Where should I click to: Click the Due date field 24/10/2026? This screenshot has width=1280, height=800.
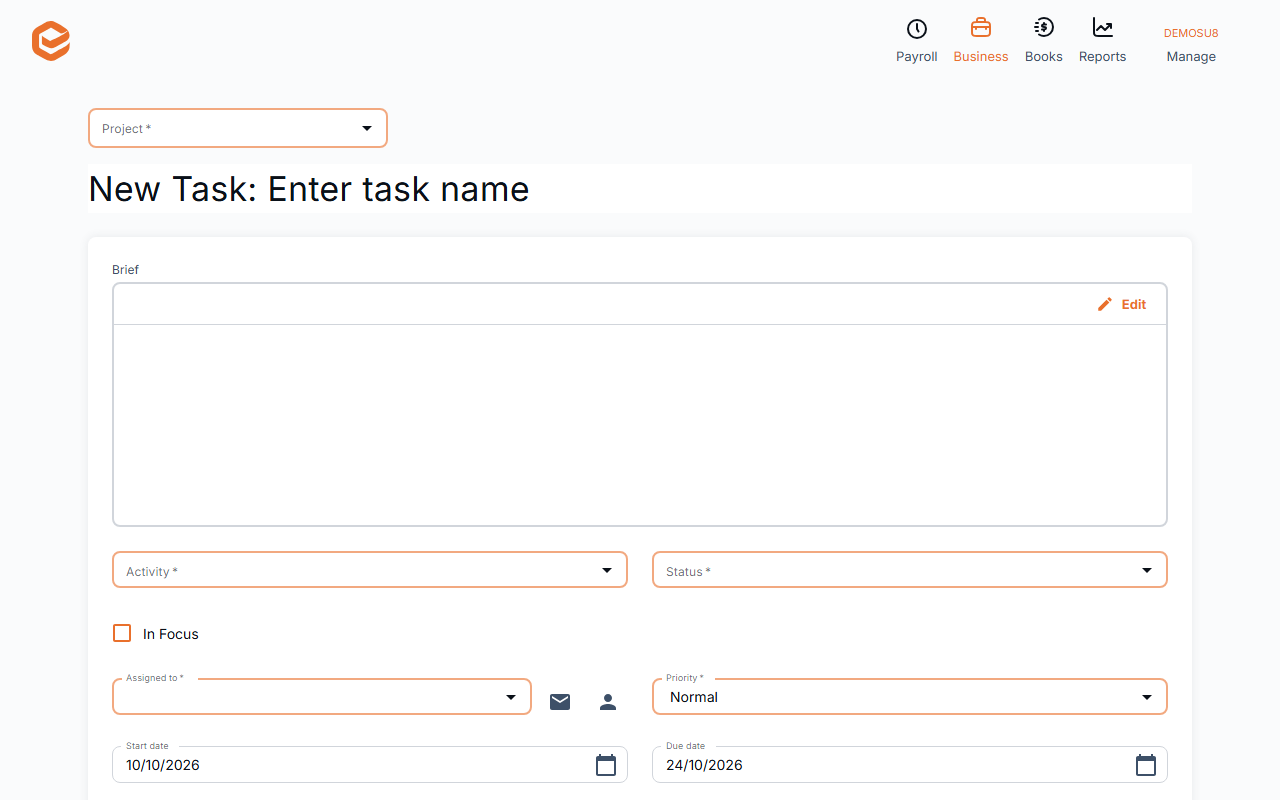(910, 765)
